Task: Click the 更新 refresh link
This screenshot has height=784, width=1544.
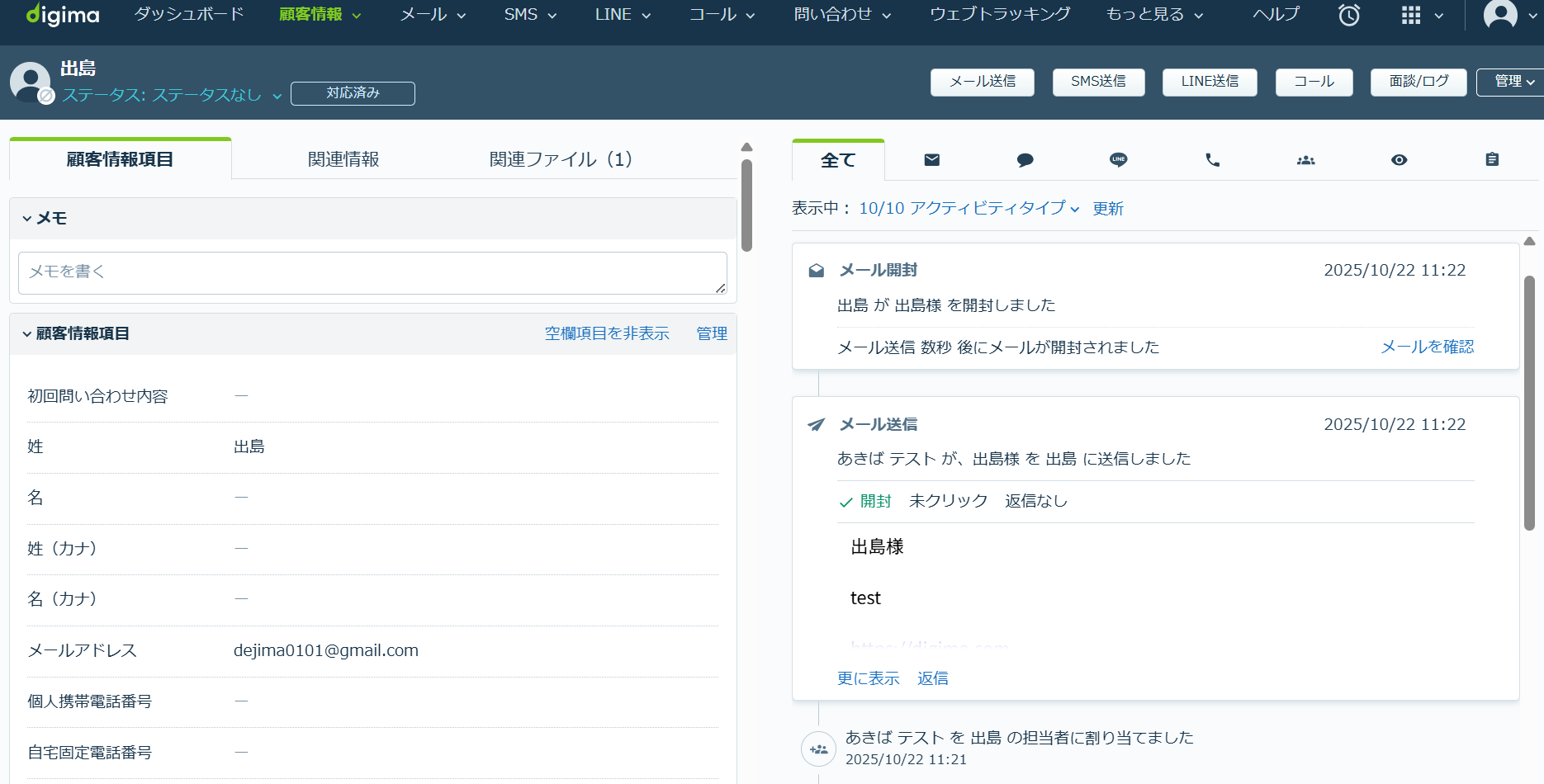Action: click(1108, 209)
